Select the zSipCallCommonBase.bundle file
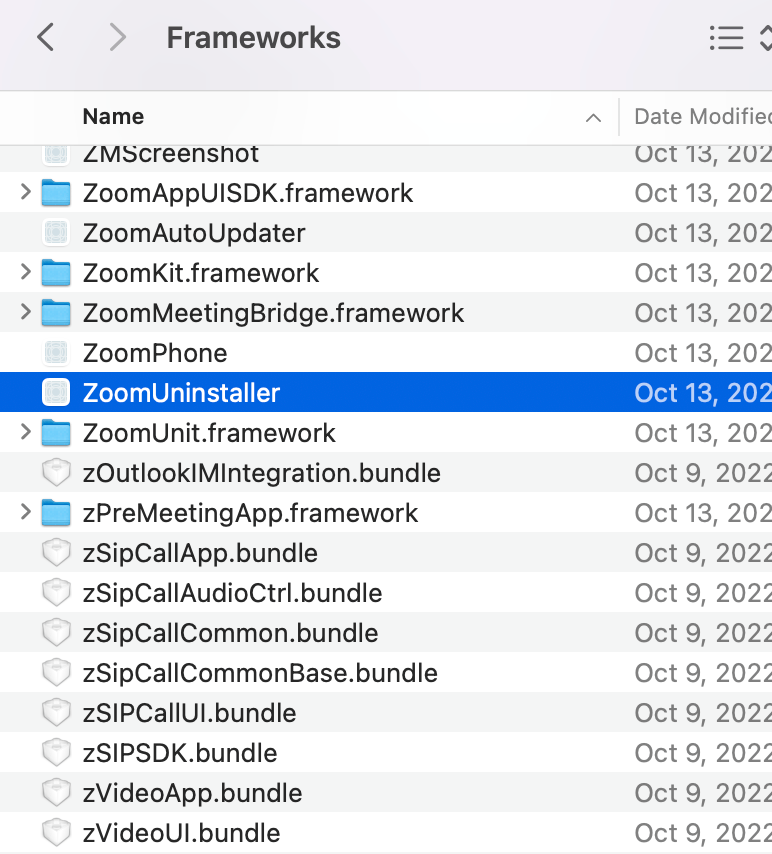Viewport: 772px width, 854px height. [260, 673]
